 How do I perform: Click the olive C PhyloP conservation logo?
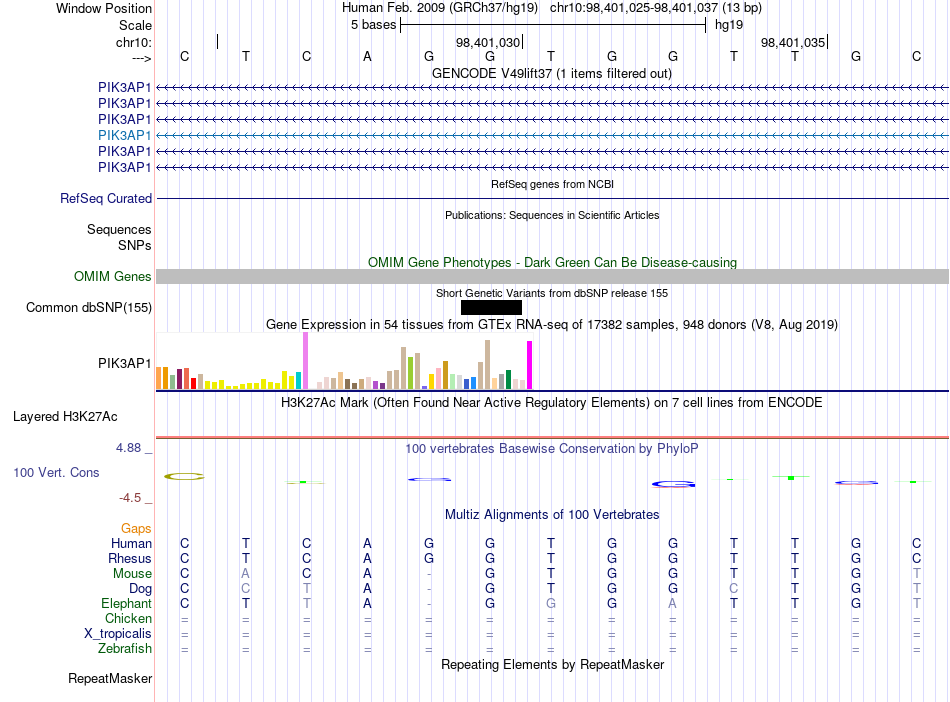coord(184,477)
